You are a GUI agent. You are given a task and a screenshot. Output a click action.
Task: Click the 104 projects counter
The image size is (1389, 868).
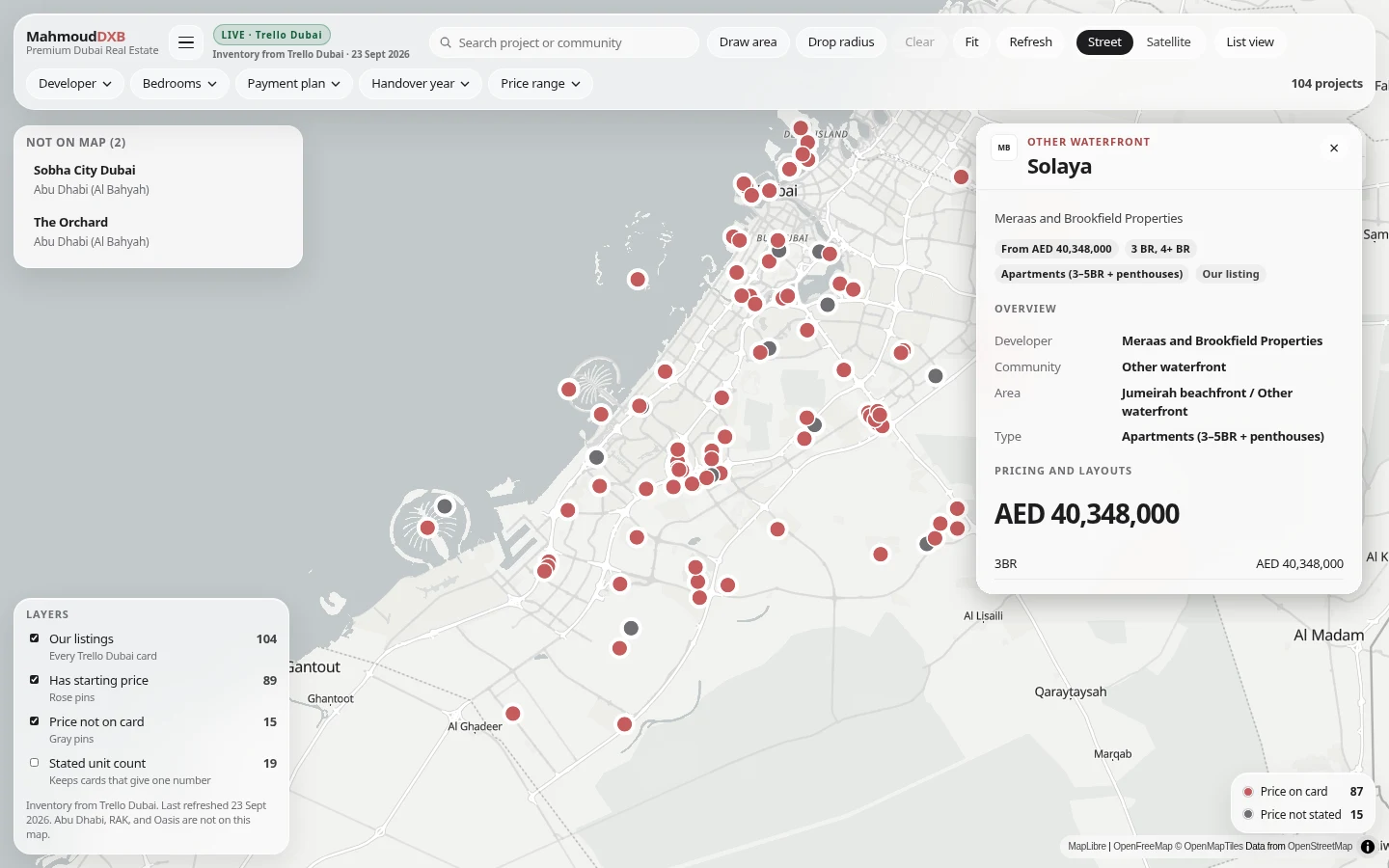pyautogui.click(x=1326, y=84)
